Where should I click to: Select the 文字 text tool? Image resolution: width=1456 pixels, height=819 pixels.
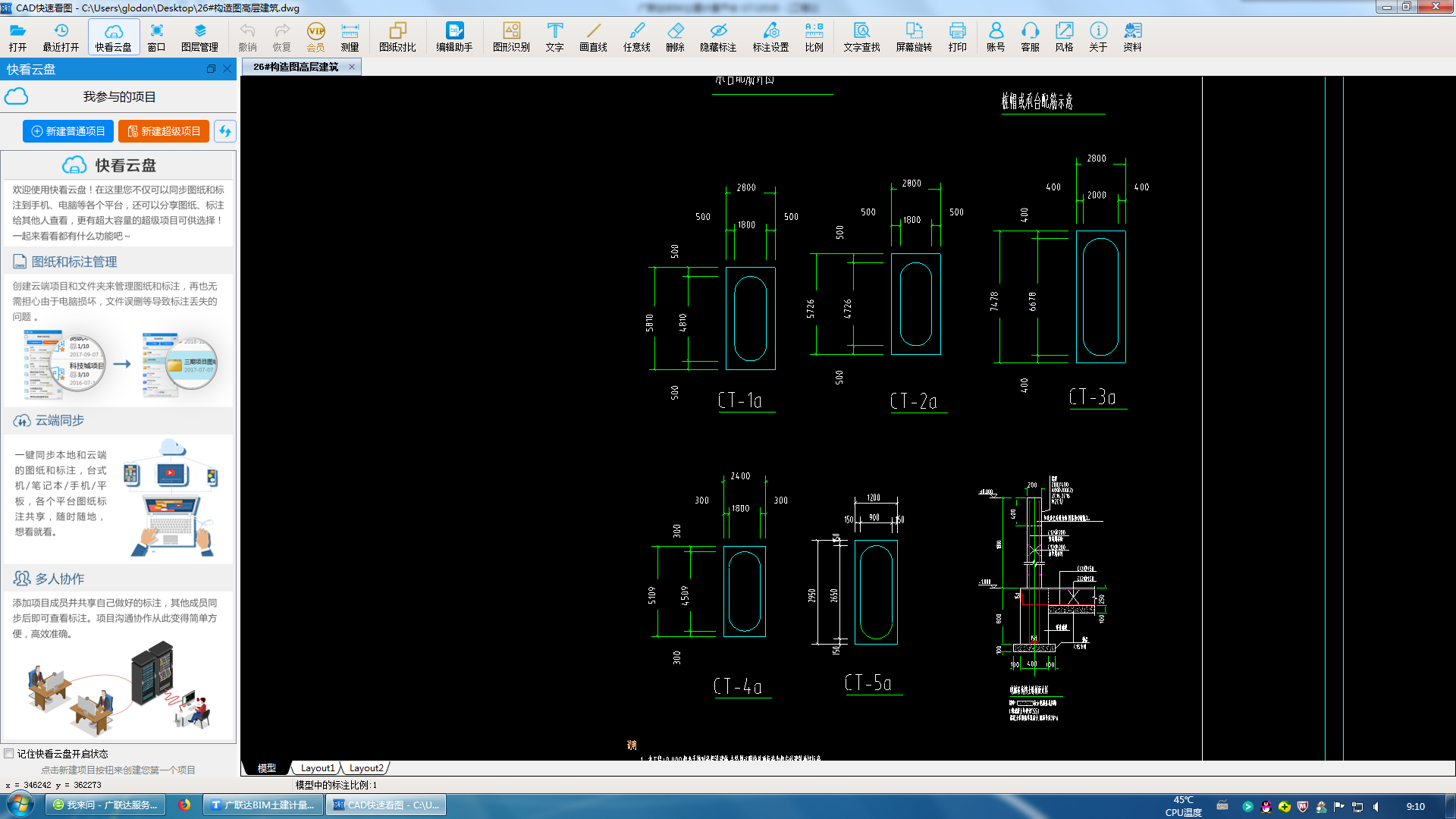[554, 36]
